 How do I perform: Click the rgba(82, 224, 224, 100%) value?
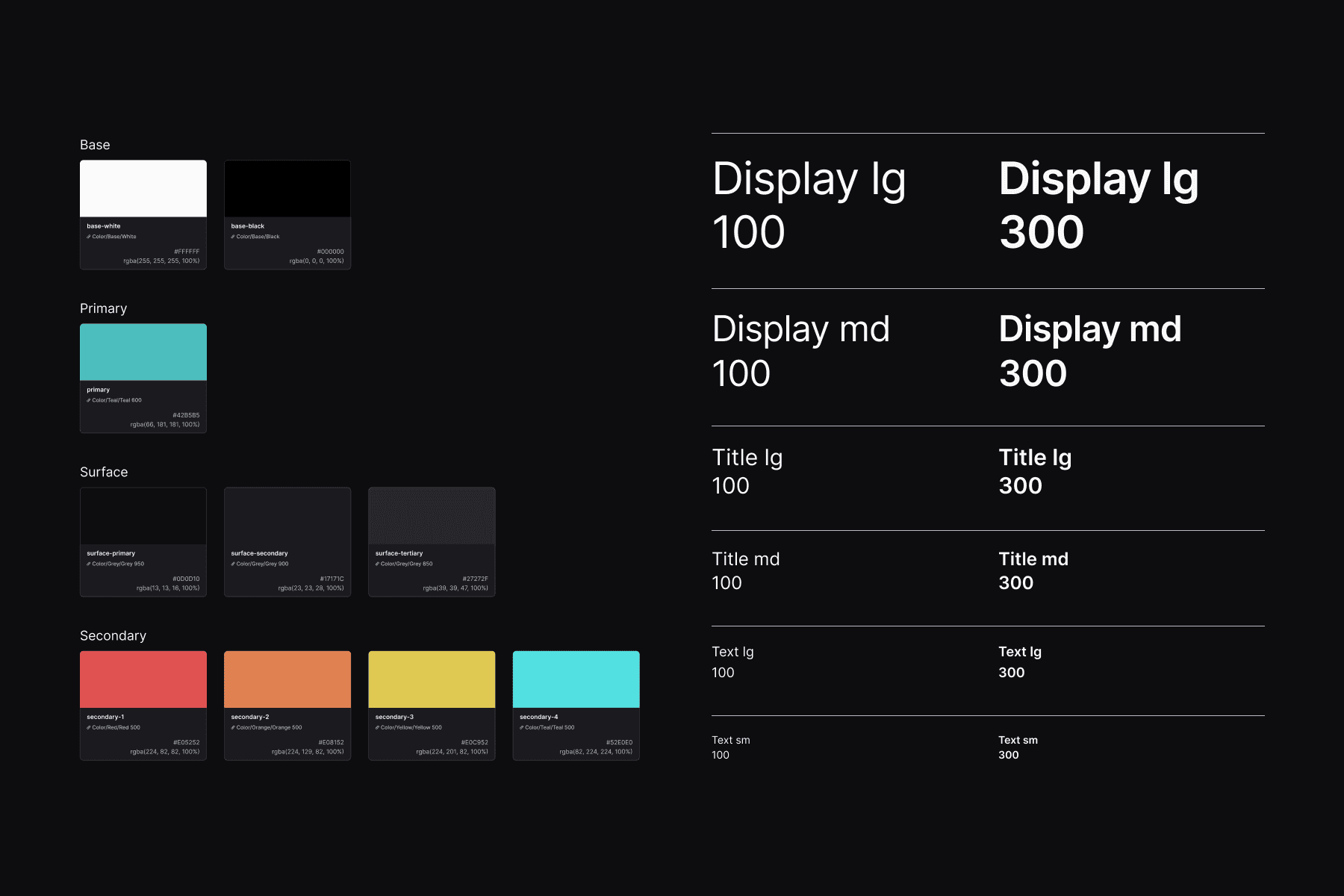pyautogui.click(x=596, y=752)
